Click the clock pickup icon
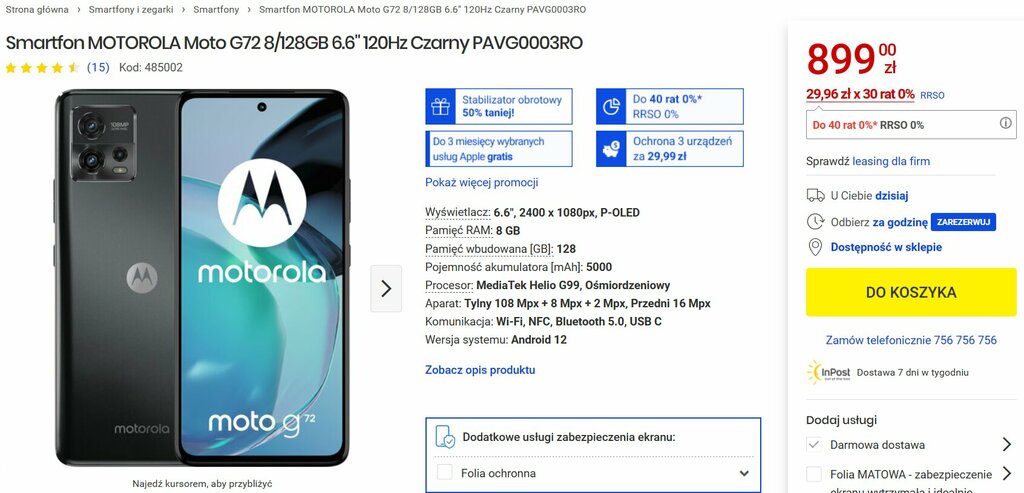The image size is (1024, 493). coord(815,222)
